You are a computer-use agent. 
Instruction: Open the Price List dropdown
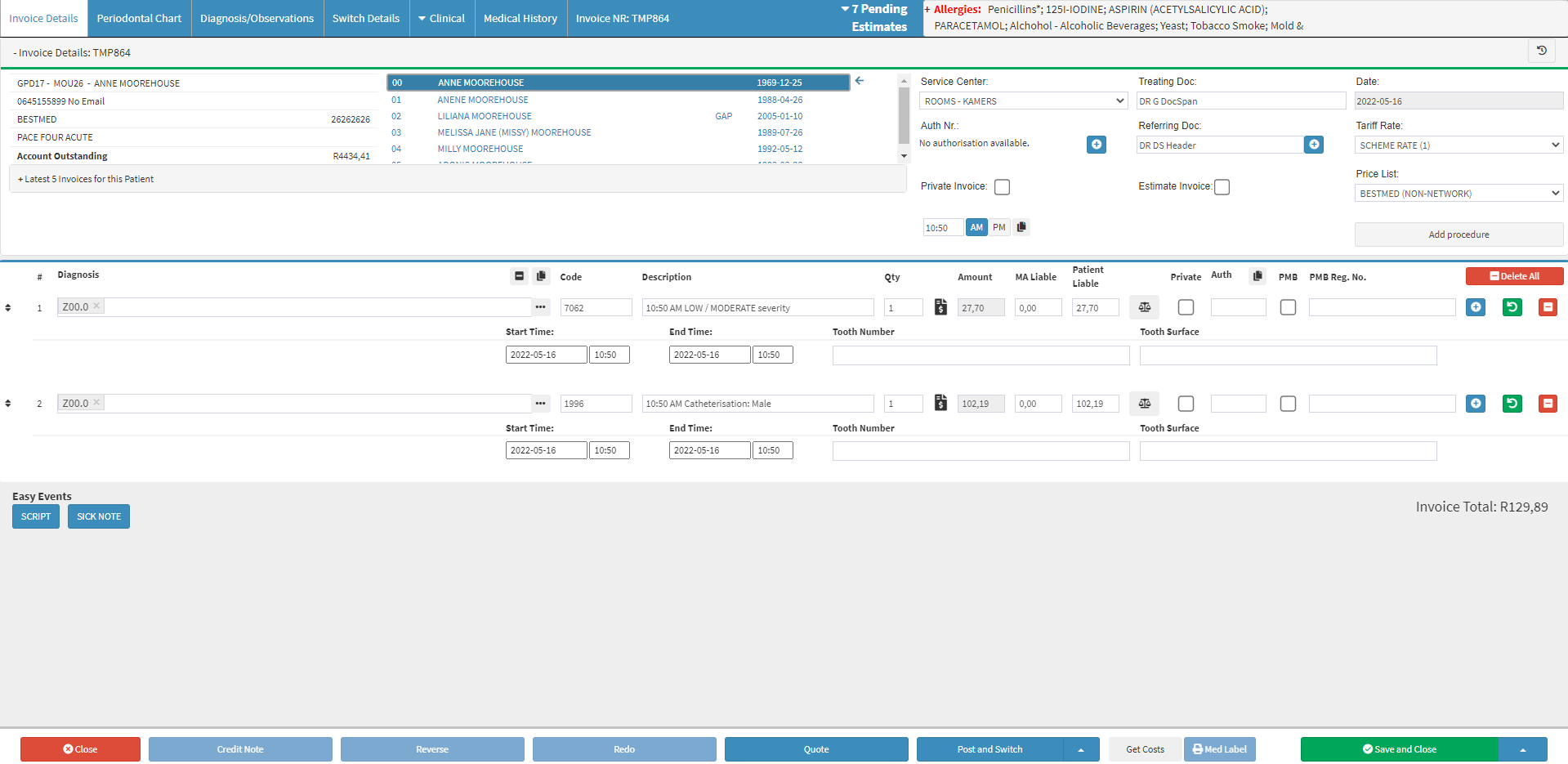click(1458, 194)
